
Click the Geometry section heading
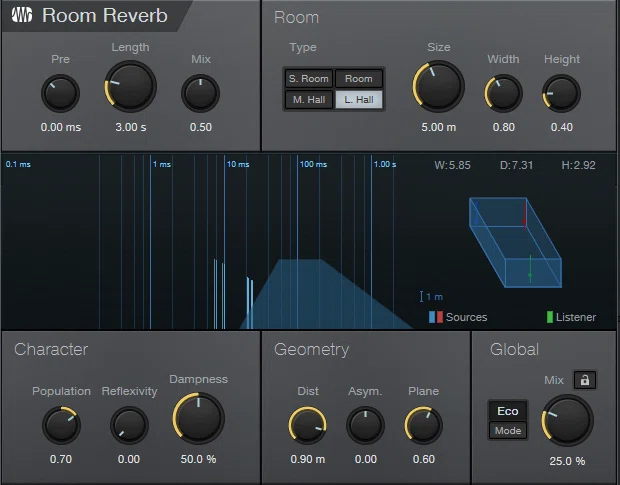pyautogui.click(x=312, y=349)
